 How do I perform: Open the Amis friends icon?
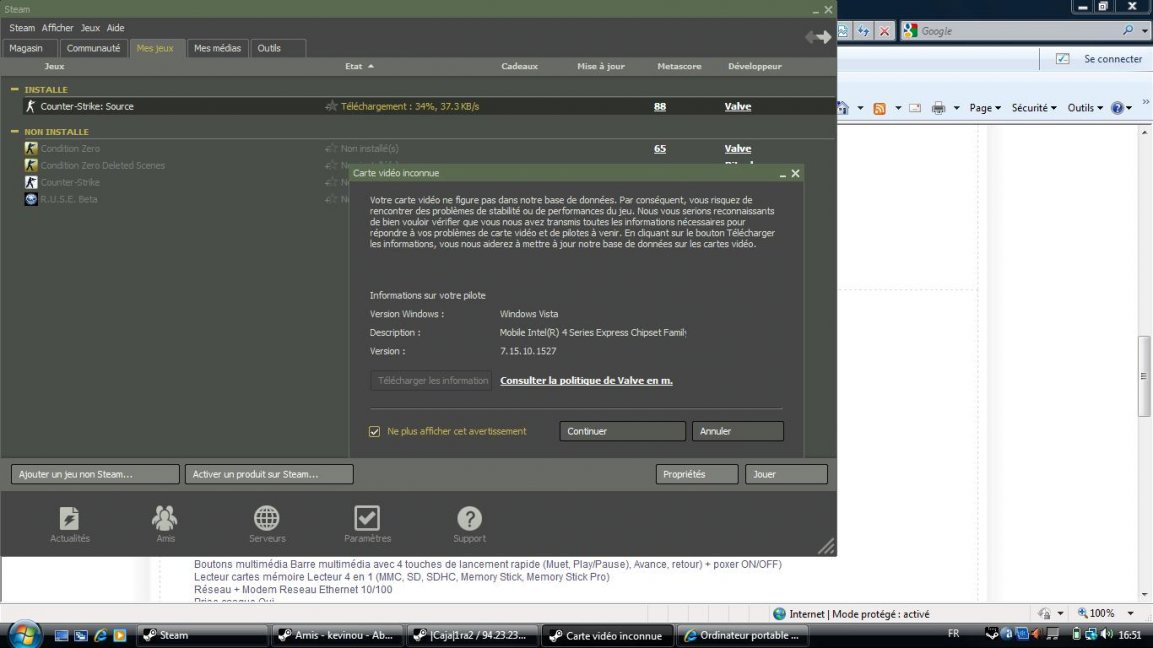click(x=165, y=518)
